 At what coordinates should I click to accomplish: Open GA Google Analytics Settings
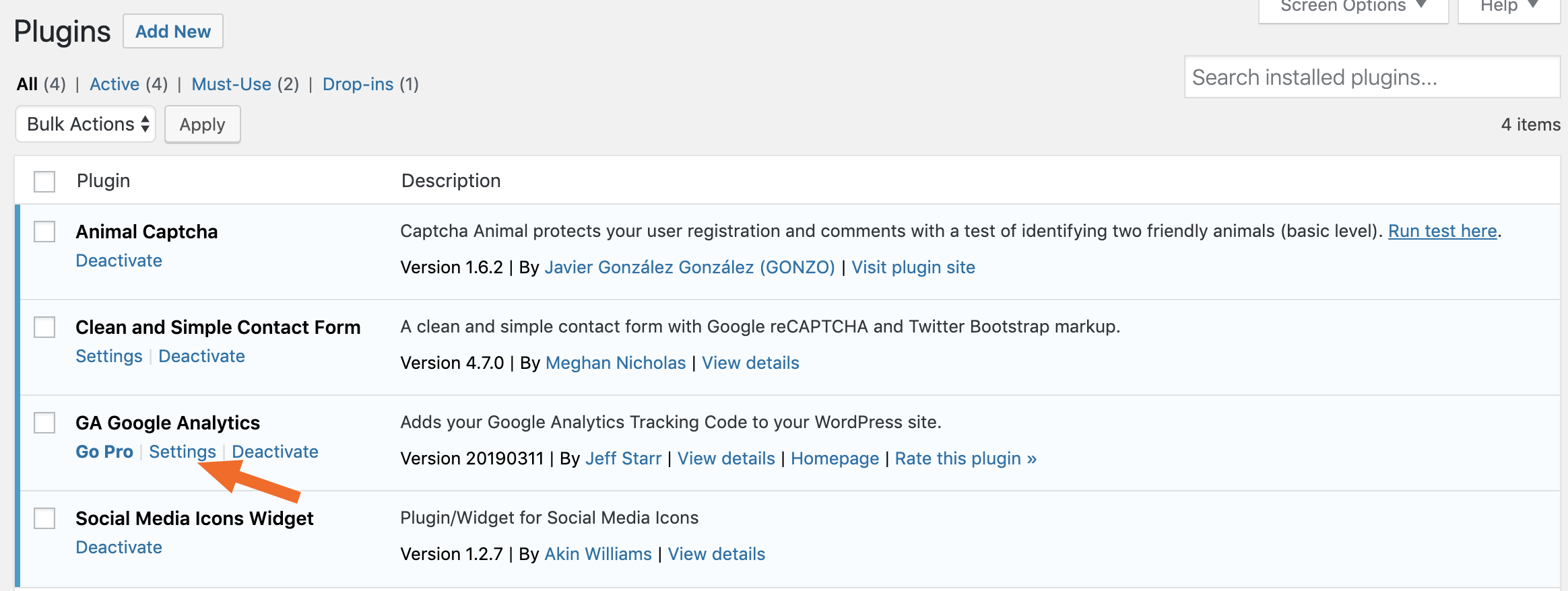click(x=182, y=452)
